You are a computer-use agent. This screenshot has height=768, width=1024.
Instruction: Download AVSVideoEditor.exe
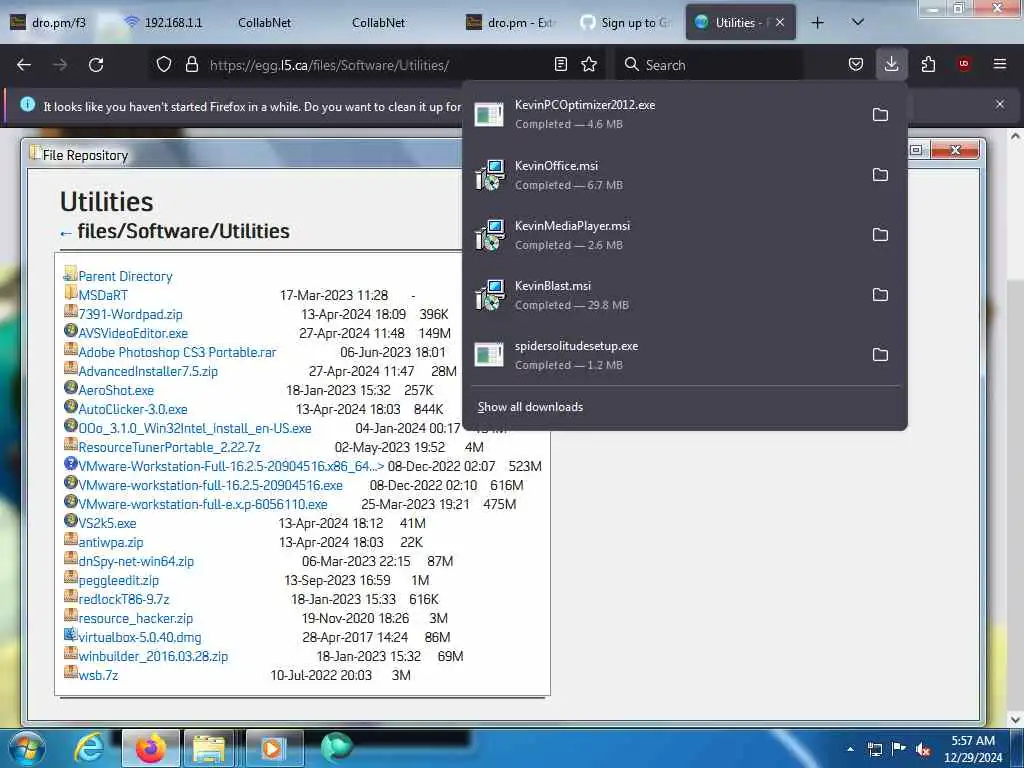(133, 333)
